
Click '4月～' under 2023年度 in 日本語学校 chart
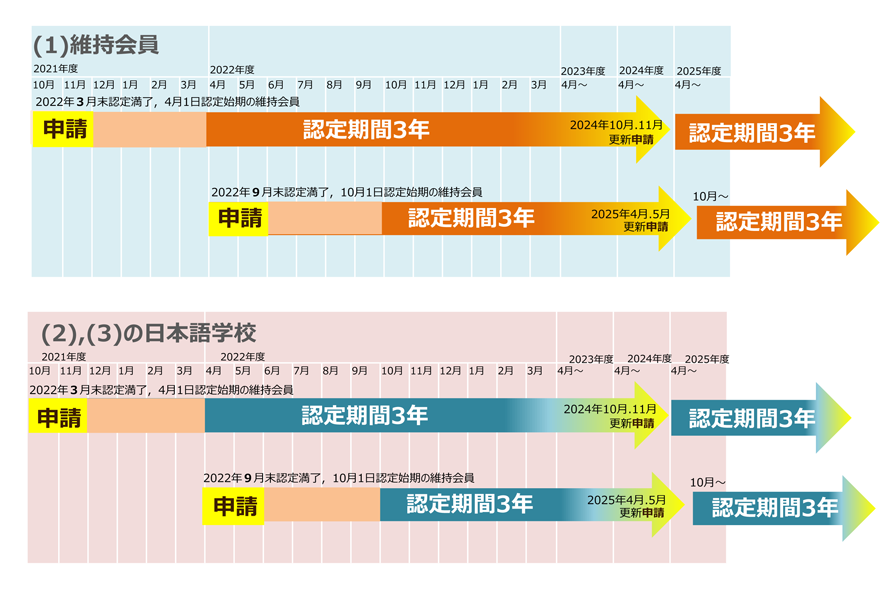pos(570,371)
